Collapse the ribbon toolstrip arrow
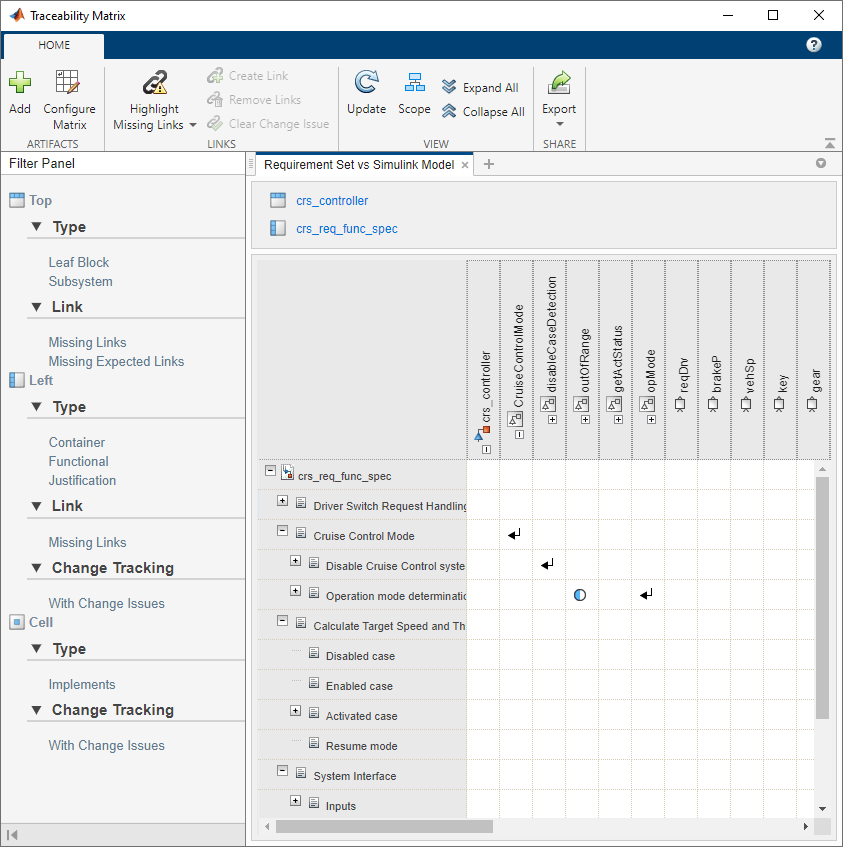This screenshot has width=843, height=847. [830, 143]
